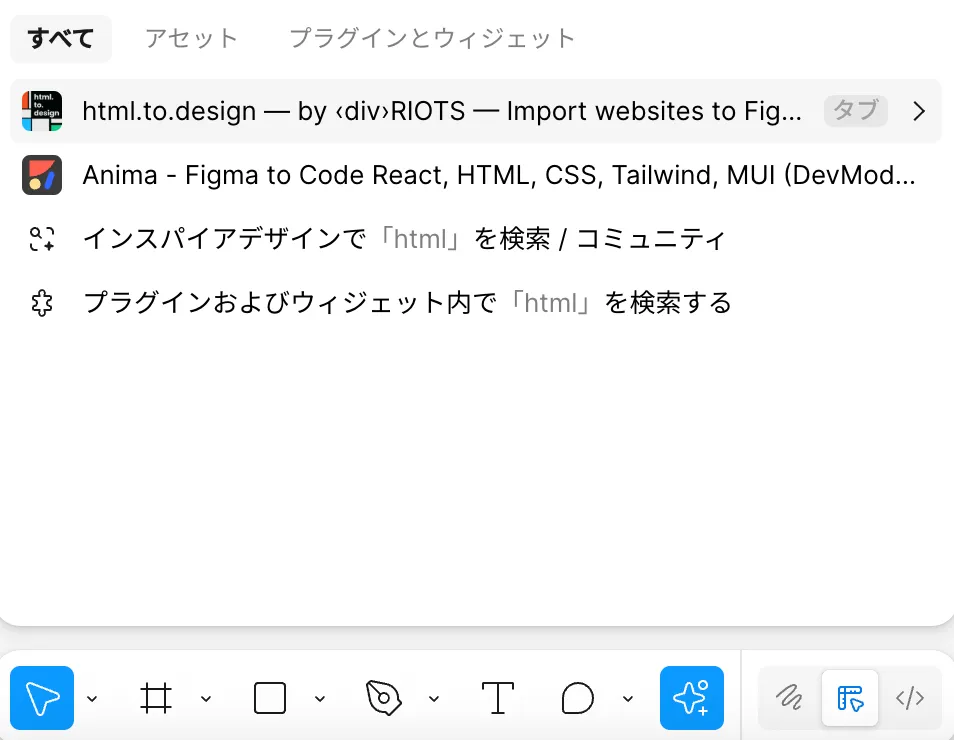This screenshot has width=954, height=740.
Task: Toggle the Actions sparkle button
Action: tap(692, 698)
